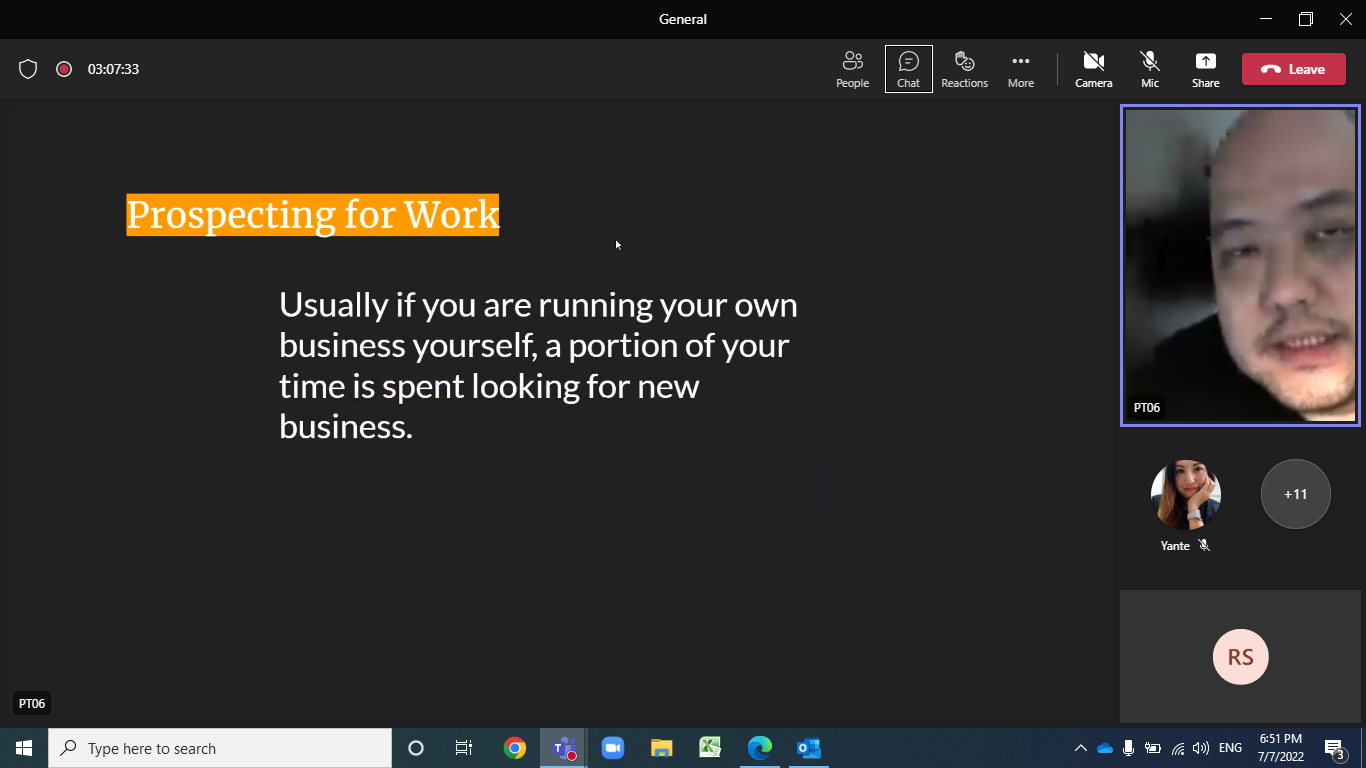Viewport: 1366px width, 768px height.
Task: Open the ENG language switcher
Action: [x=1230, y=748]
